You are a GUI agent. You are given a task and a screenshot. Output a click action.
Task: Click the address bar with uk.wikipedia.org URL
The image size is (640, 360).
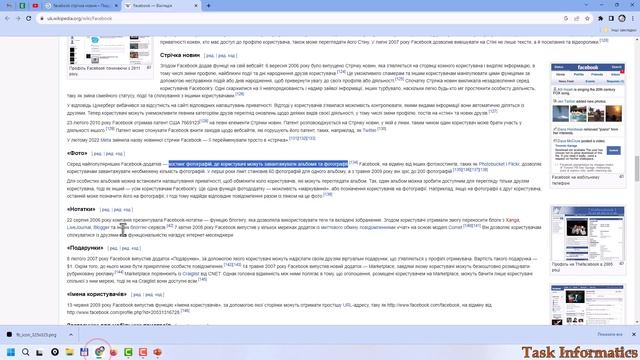tap(302, 18)
